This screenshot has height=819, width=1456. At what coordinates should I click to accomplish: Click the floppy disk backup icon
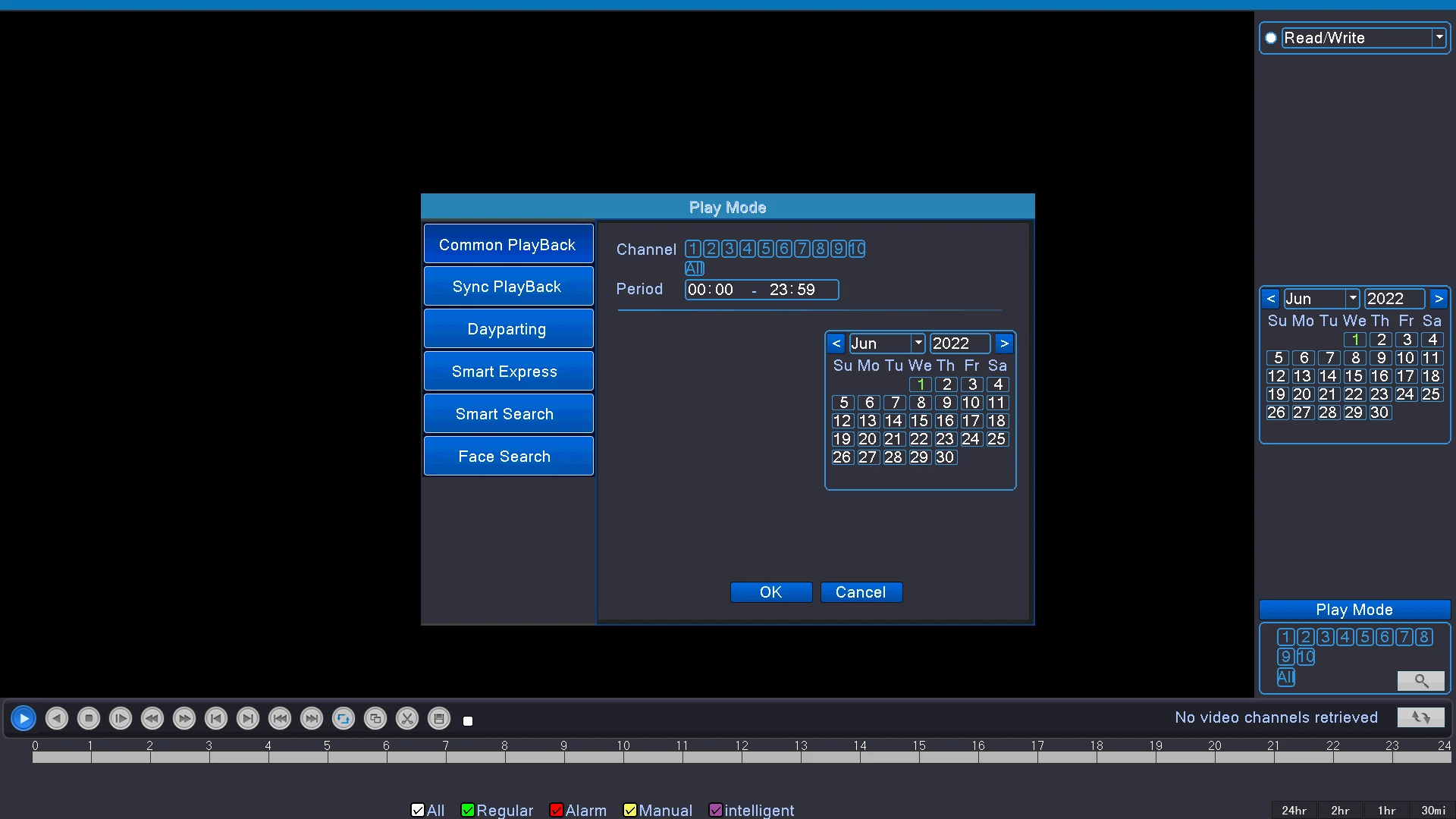tap(439, 718)
